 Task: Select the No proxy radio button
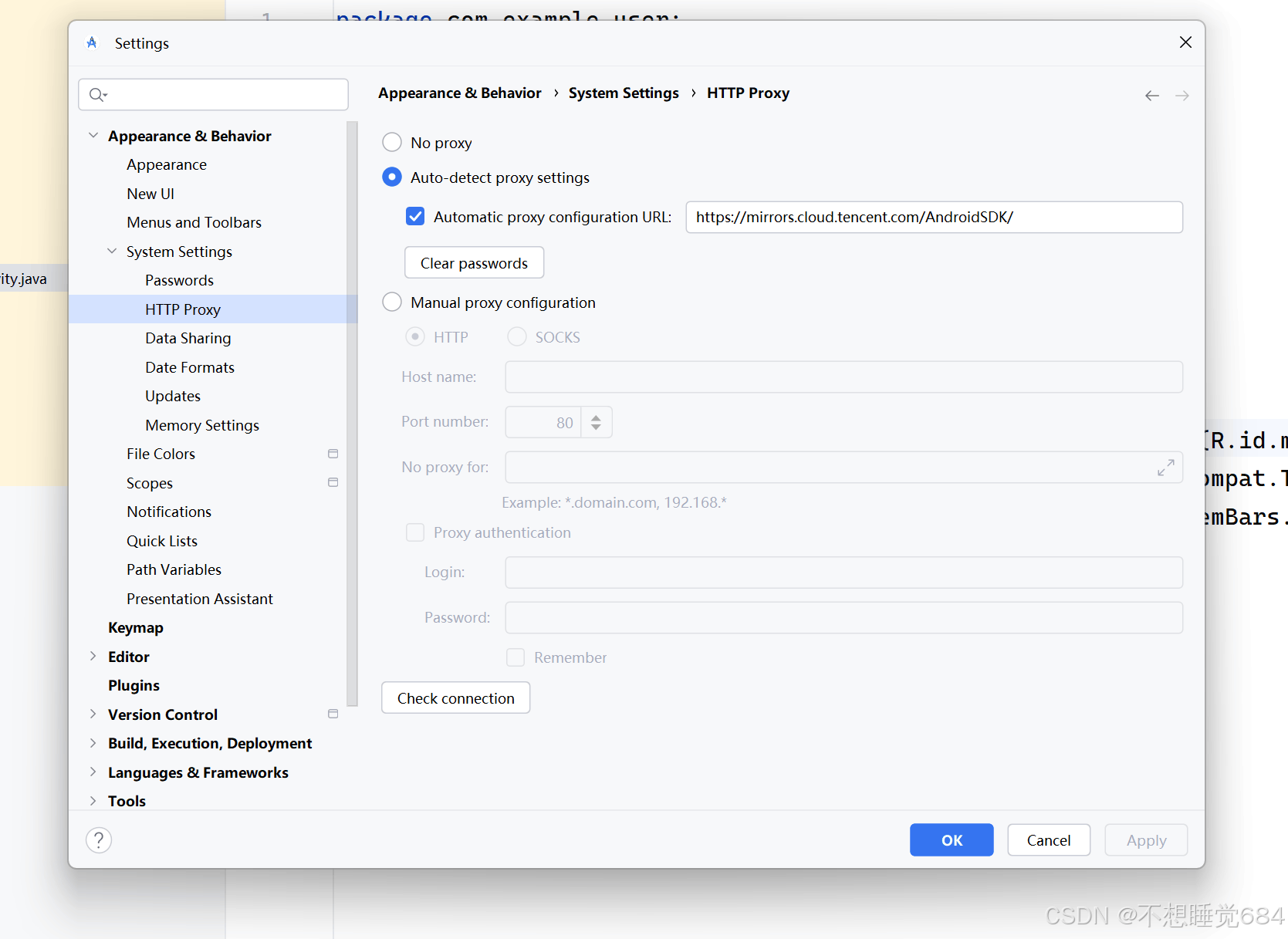pos(392,143)
